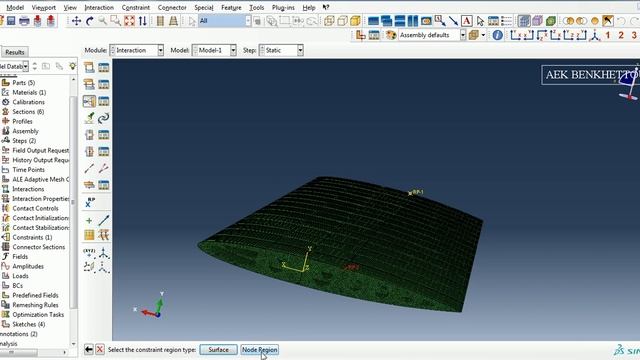Expand the Sections (6) tree node
This screenshot has width=640, height=360.
(x=28, y=111)
